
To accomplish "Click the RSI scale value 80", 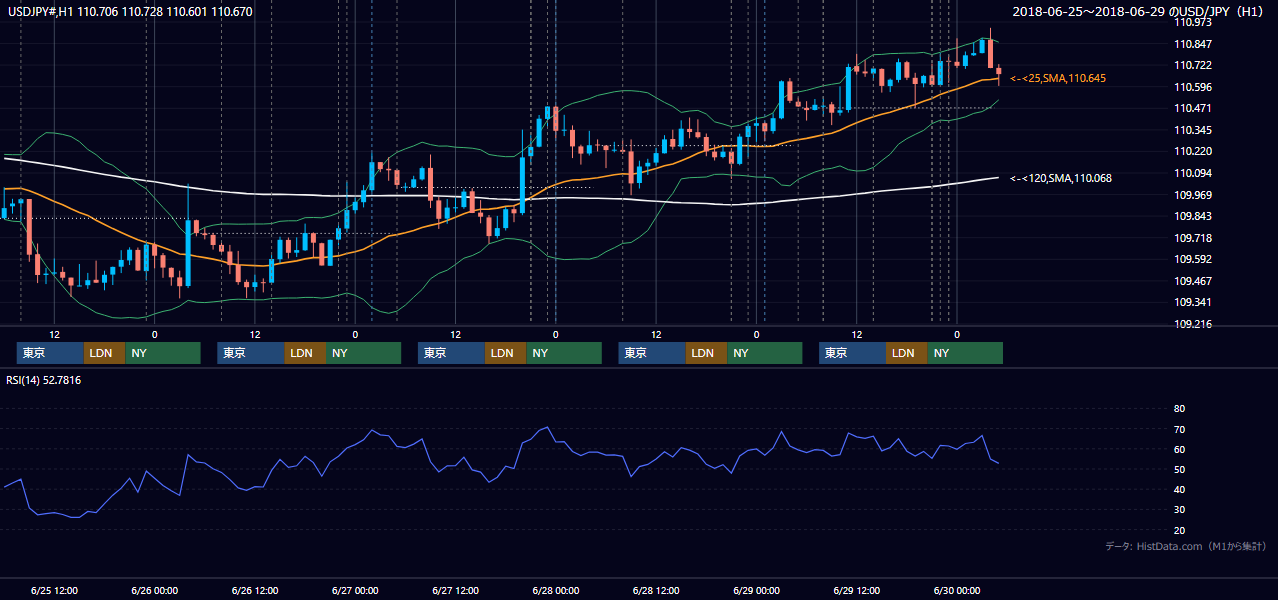I will pyautogui.click(x=1179, y=409).
